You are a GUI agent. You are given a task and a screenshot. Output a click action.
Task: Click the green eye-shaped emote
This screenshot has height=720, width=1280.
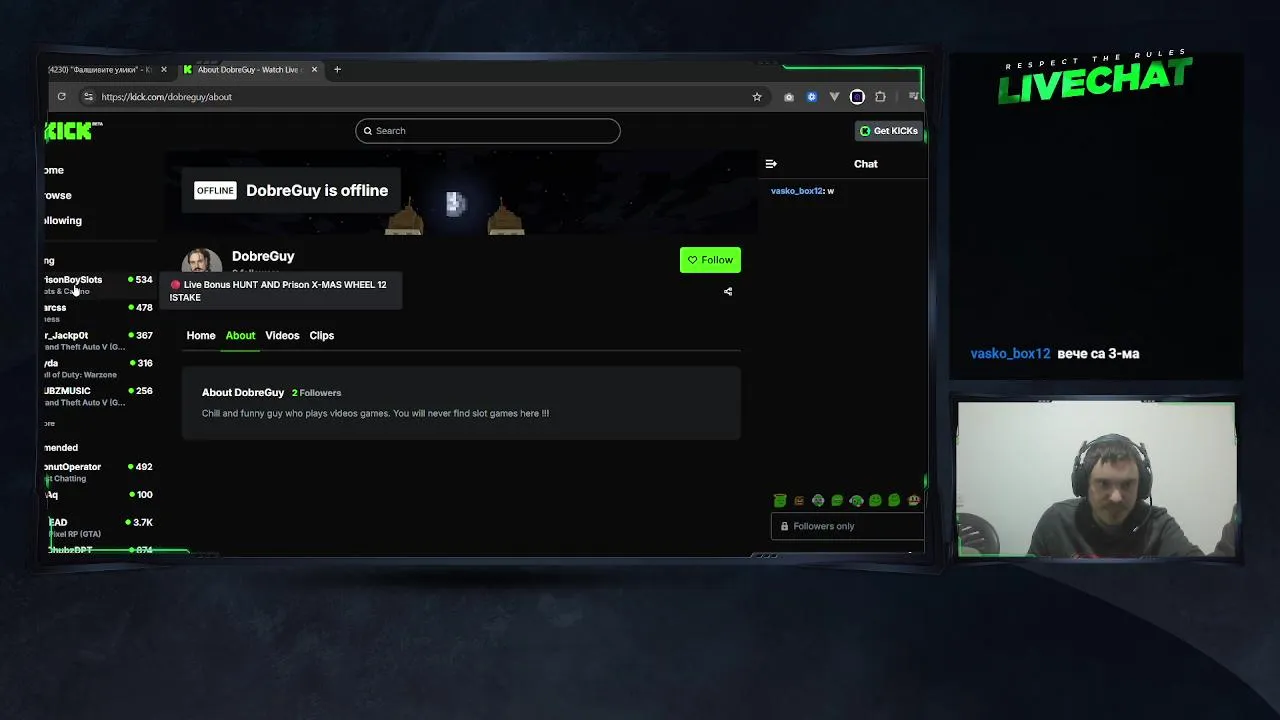(856, 500)
